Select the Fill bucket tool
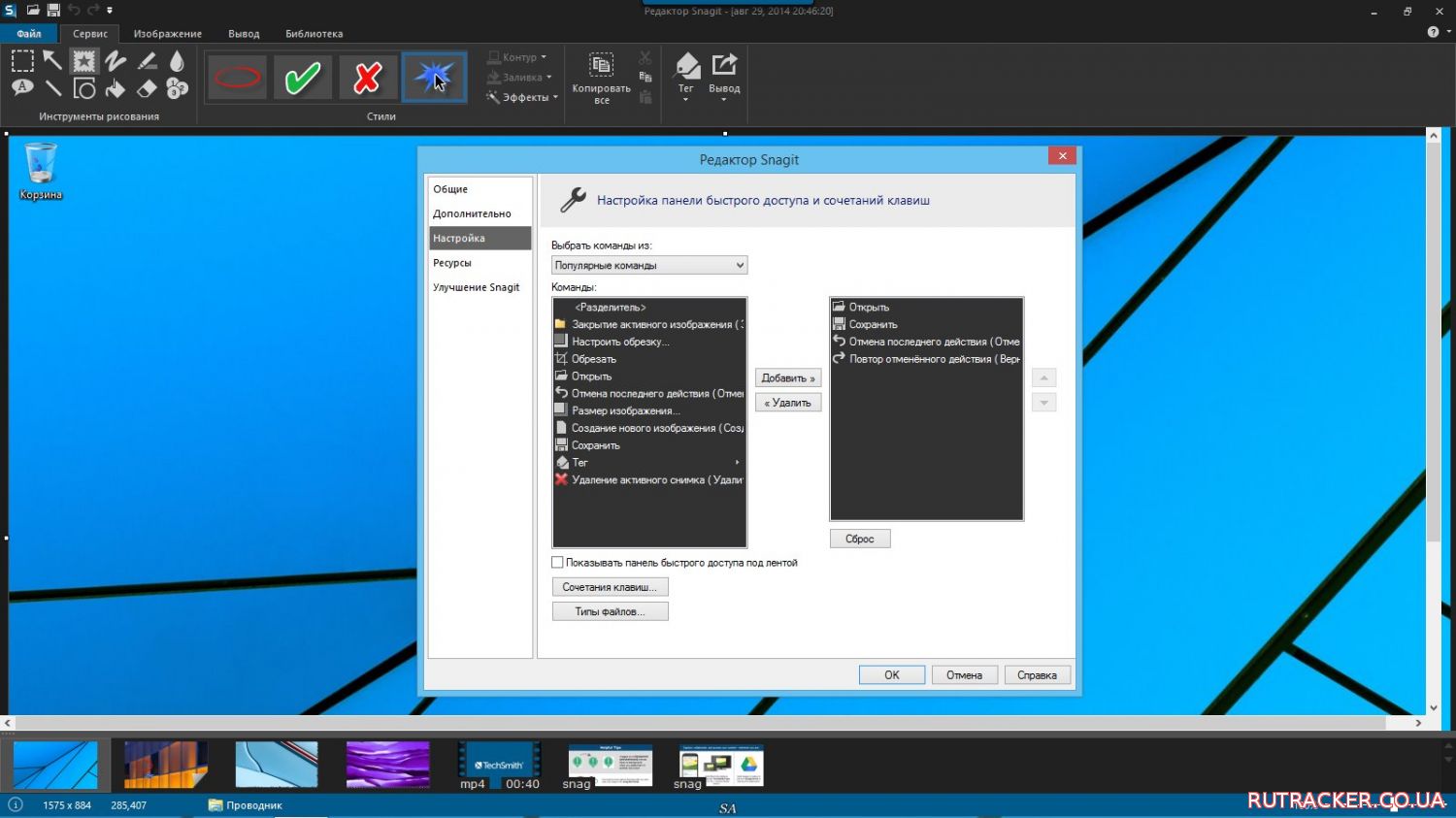The height and width of the screenshot is (818, 1456). pos(116,88)
